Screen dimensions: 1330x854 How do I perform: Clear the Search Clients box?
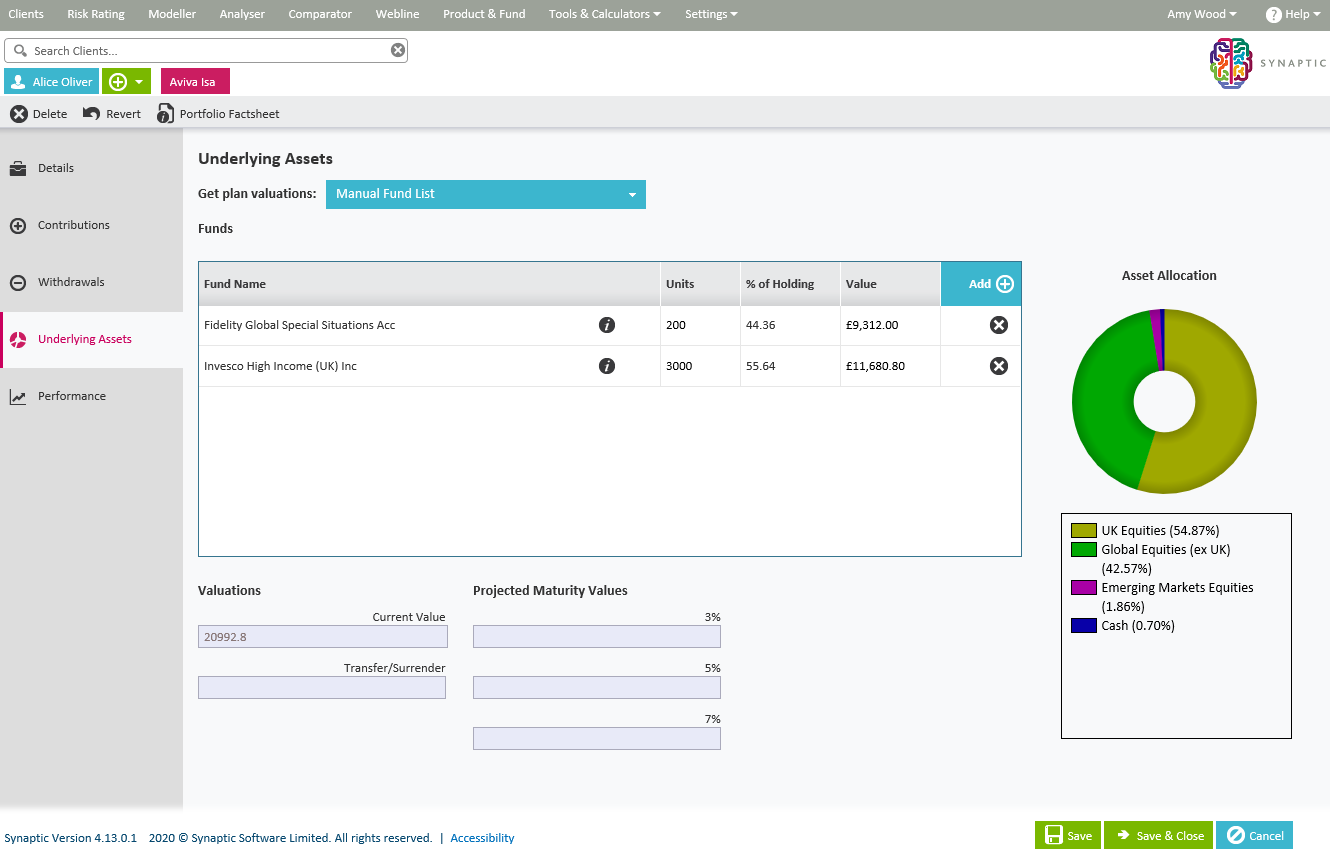point(398,51)
